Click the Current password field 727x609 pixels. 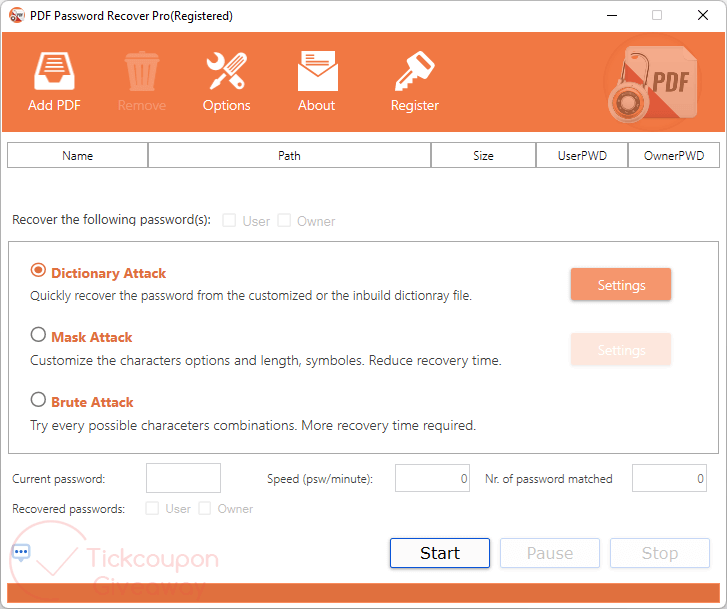183,478
